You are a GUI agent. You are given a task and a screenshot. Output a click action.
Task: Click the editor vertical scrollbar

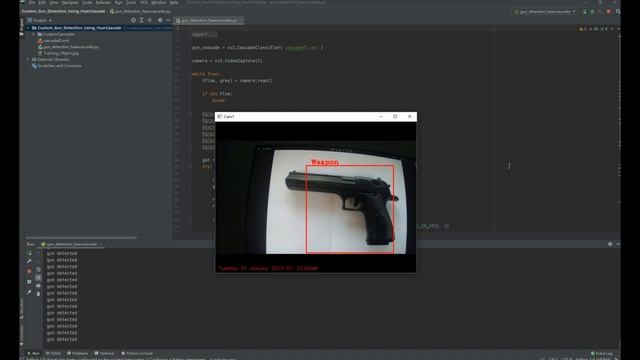619,131
